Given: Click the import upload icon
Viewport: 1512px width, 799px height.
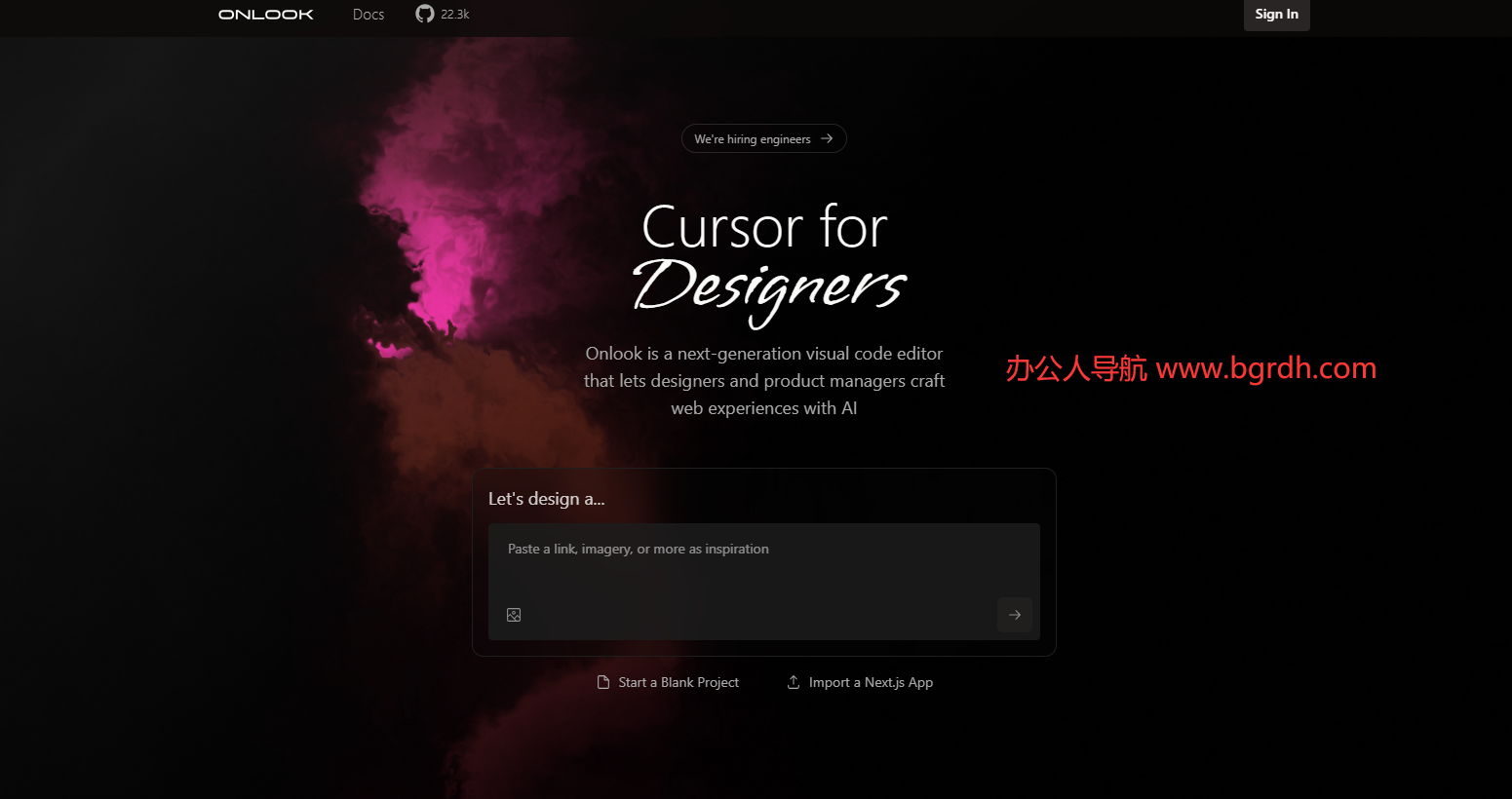Looking at the screenshot, I should point(794,682).
